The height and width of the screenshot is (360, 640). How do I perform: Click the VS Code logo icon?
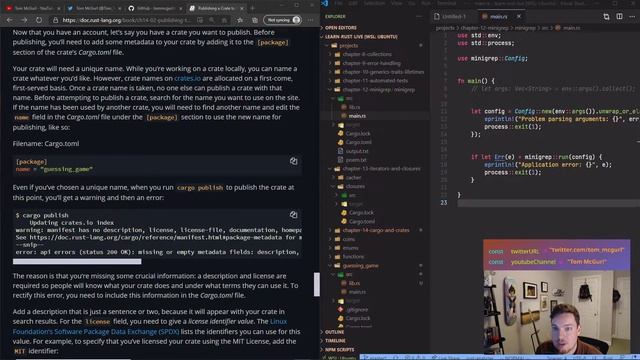324,3
